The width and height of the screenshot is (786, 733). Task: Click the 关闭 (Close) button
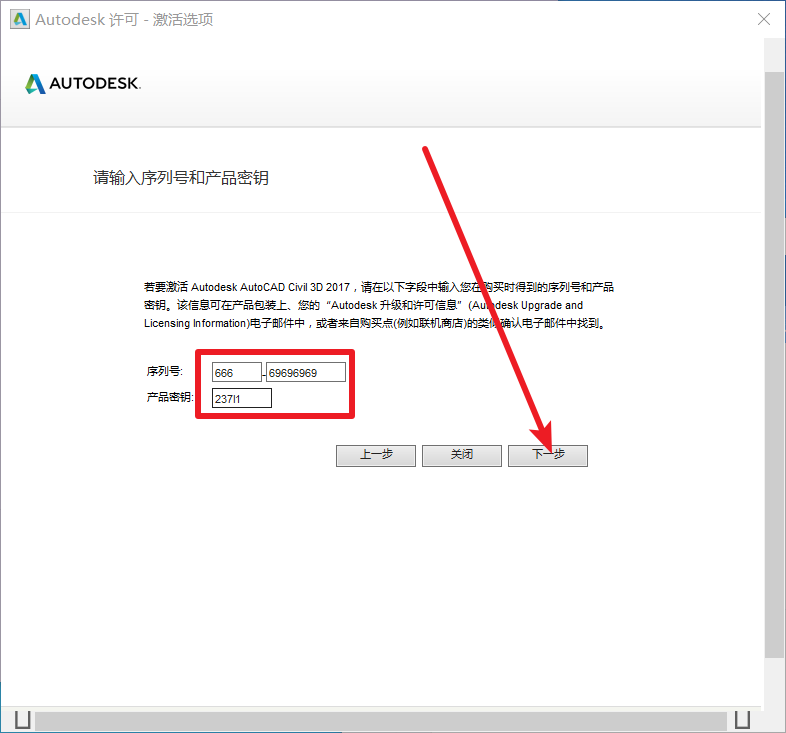coord(462,455)
